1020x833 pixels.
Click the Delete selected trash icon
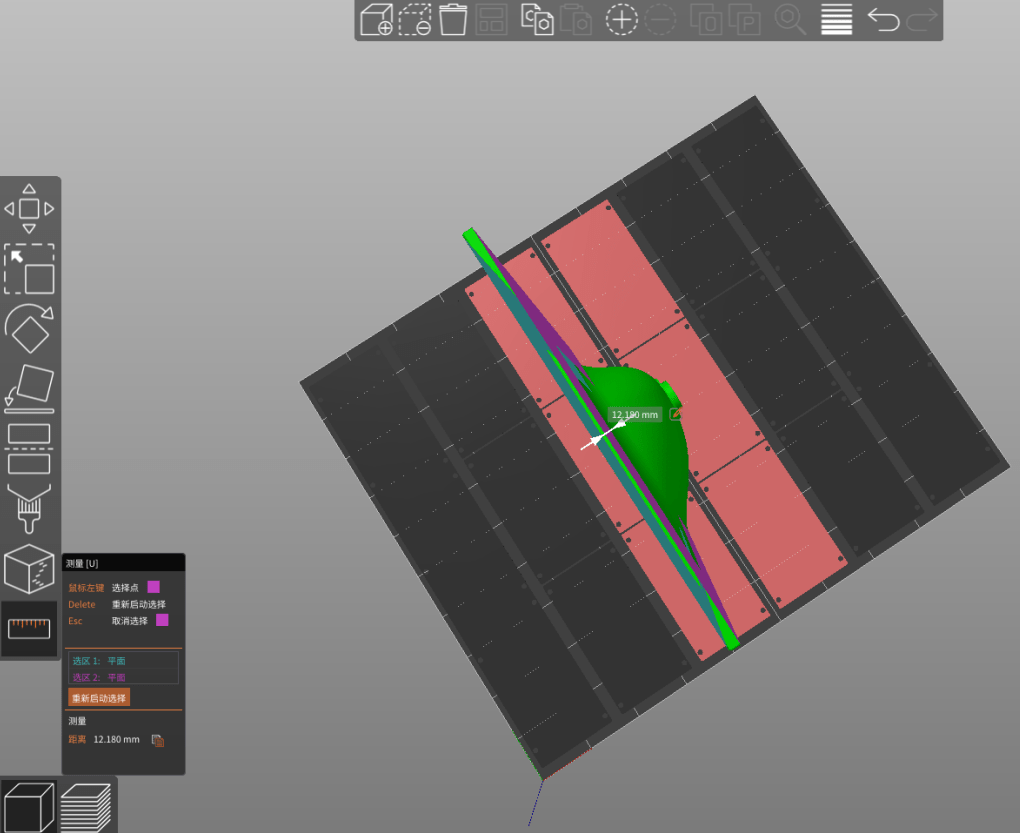453,20
